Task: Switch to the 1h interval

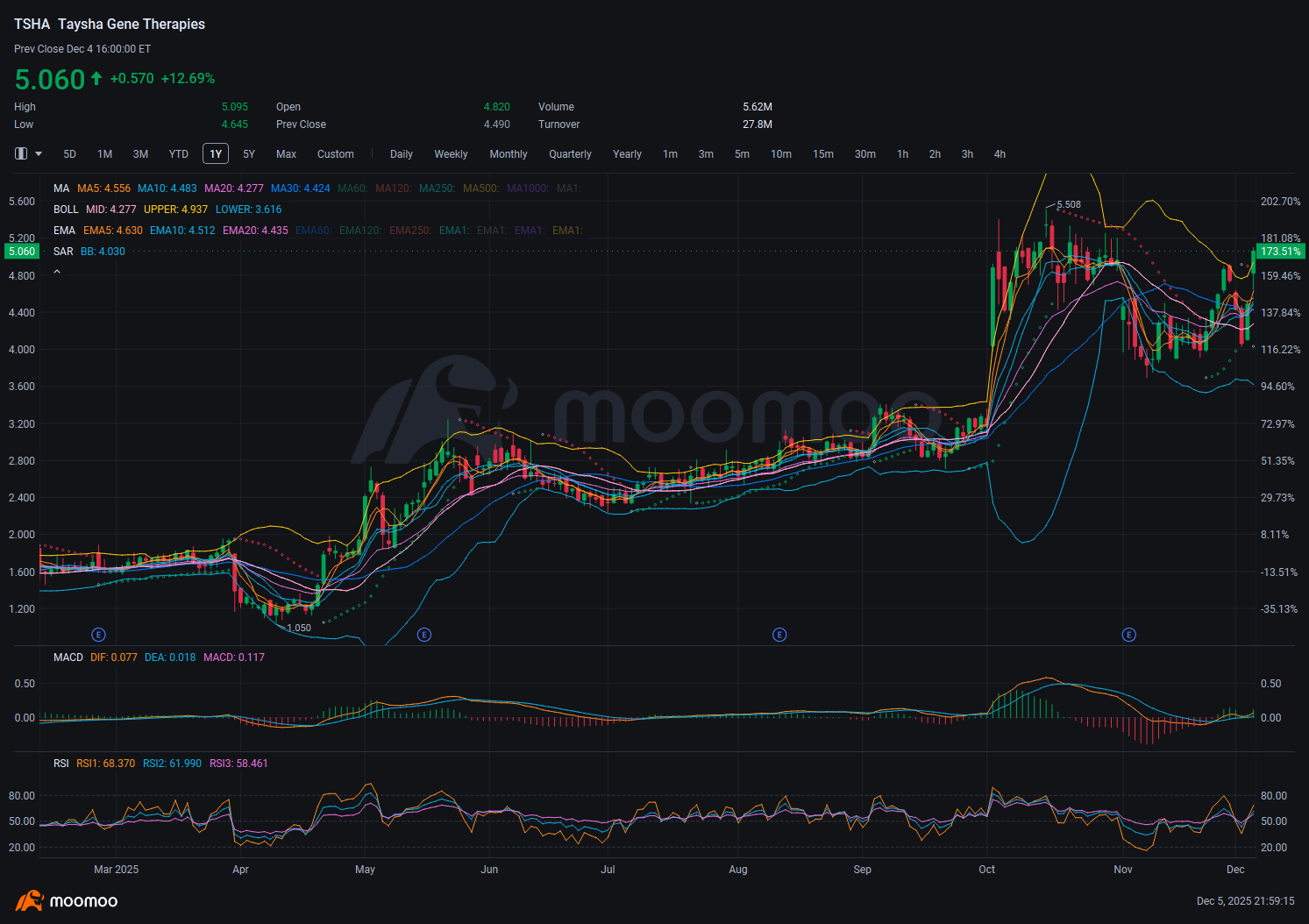Action: 903,154
